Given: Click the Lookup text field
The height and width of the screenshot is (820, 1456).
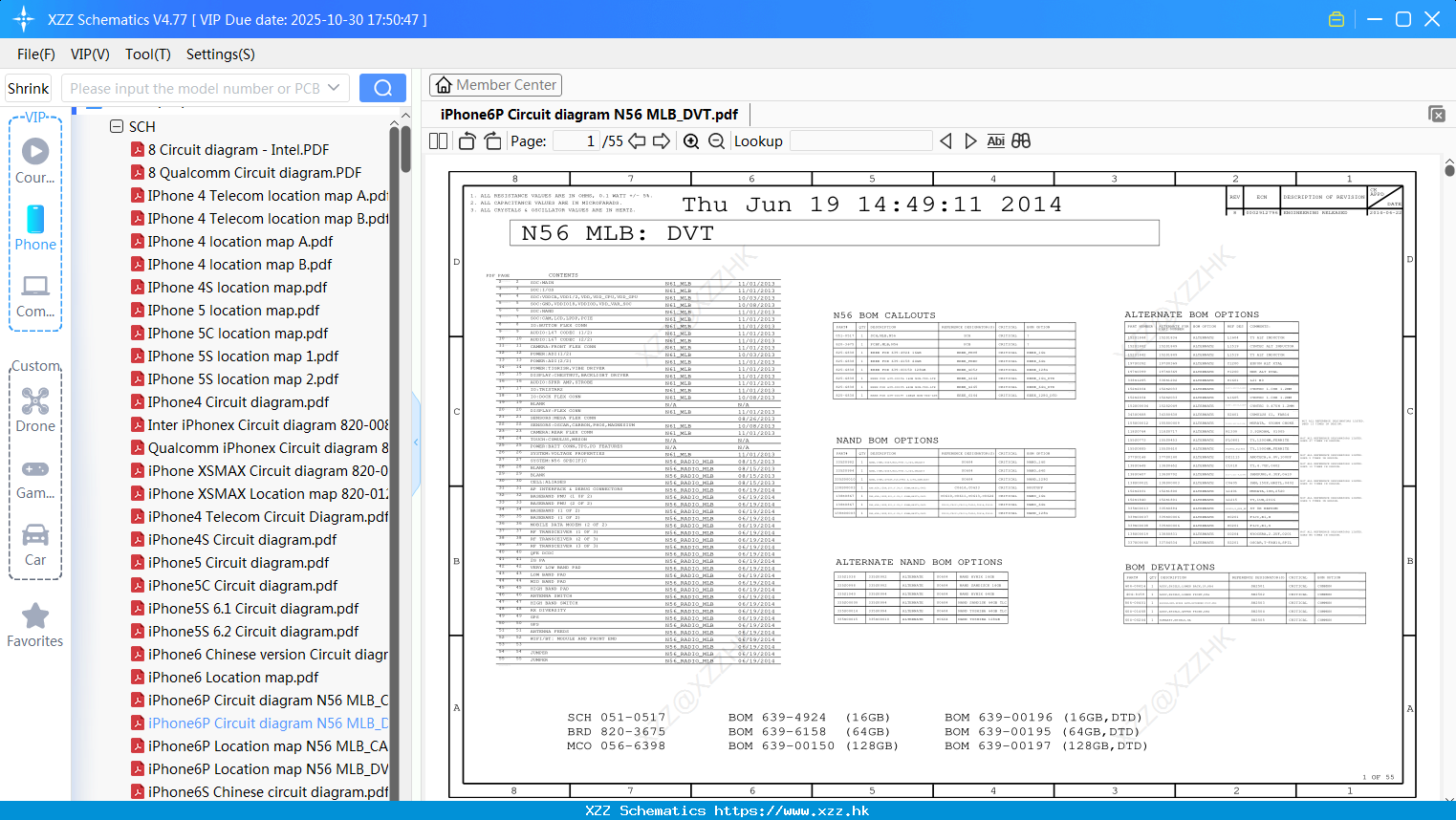Looking at the screenshot, I should click(x=860, y=140).
